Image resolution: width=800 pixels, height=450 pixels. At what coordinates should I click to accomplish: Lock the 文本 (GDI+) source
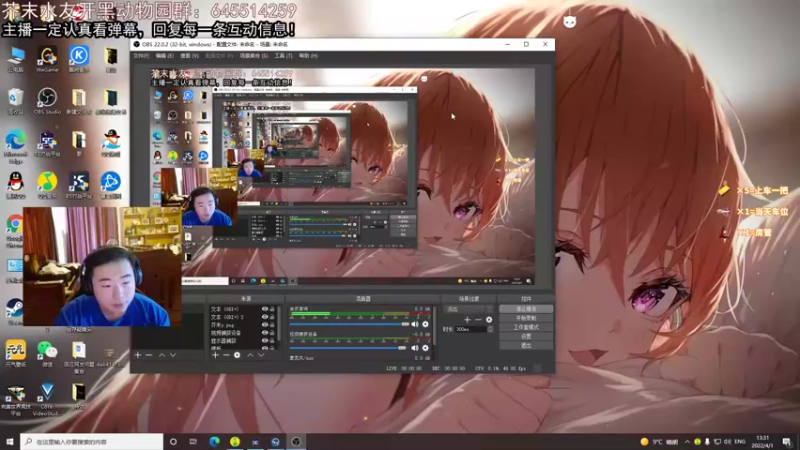(x=272, y=309)
